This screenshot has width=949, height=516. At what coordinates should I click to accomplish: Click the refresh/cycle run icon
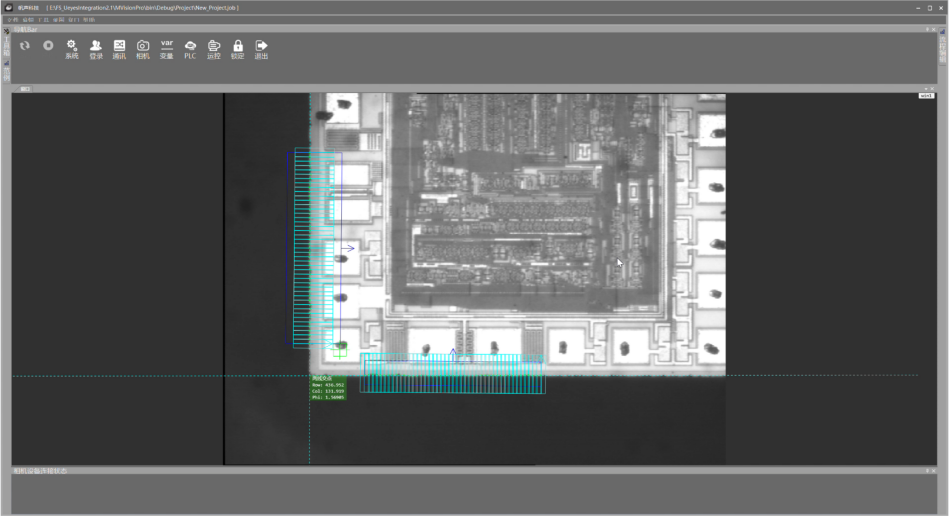tap(25, 46)
